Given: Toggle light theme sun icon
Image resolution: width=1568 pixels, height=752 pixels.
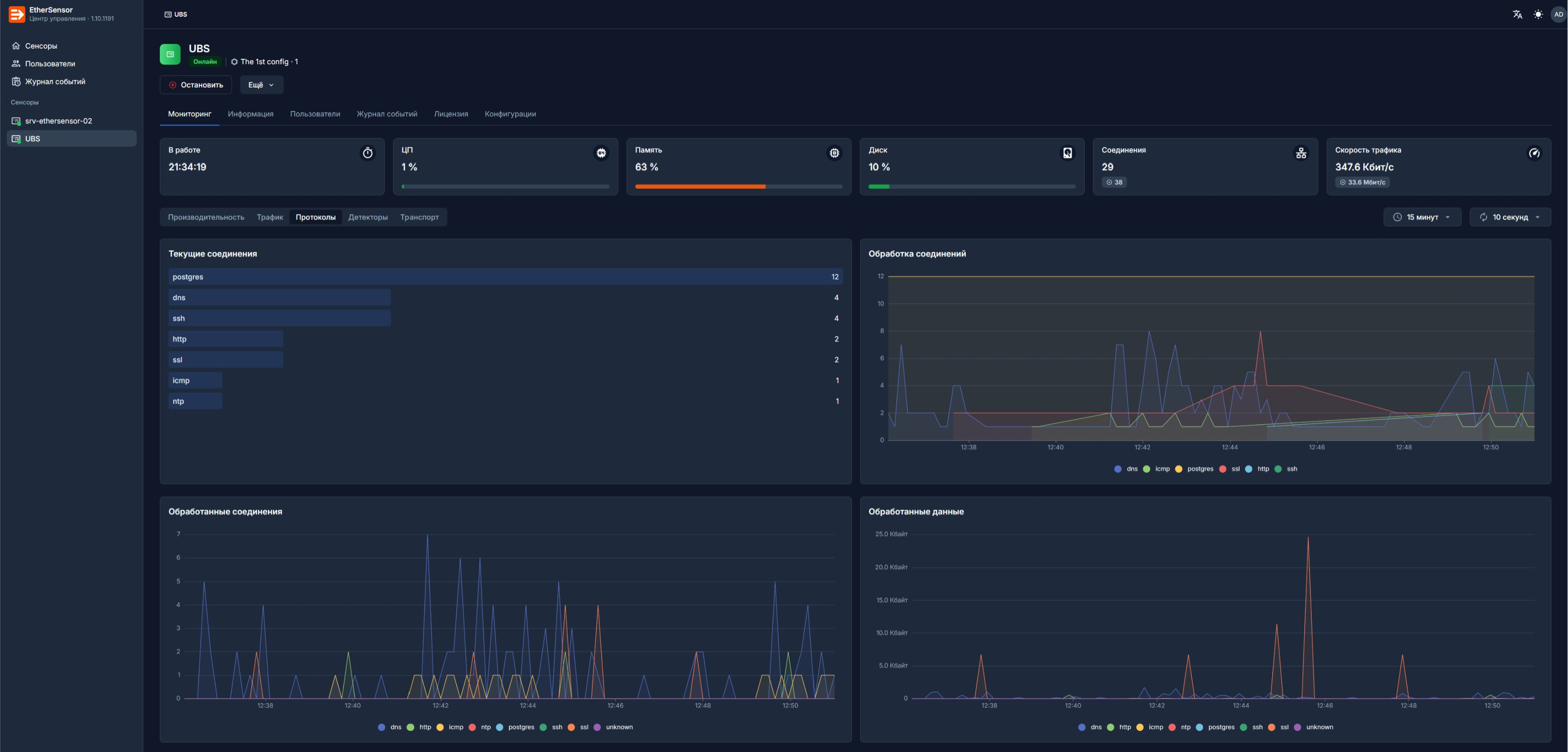Looking at the screenshot, I should (1537, 14).
